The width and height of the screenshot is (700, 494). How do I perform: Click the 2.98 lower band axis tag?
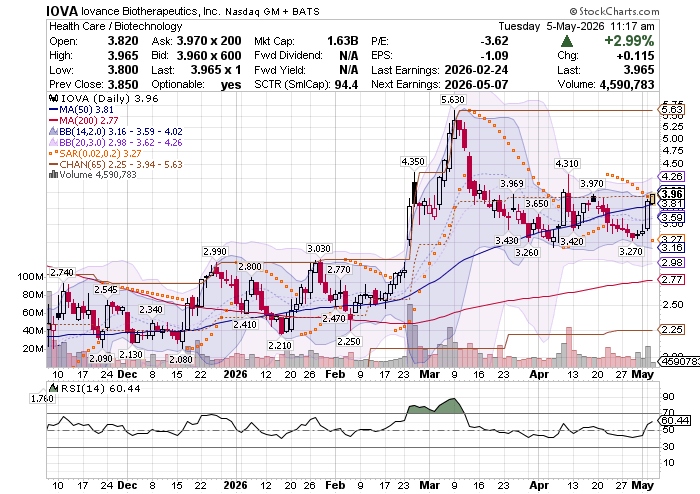coord(671,262)
